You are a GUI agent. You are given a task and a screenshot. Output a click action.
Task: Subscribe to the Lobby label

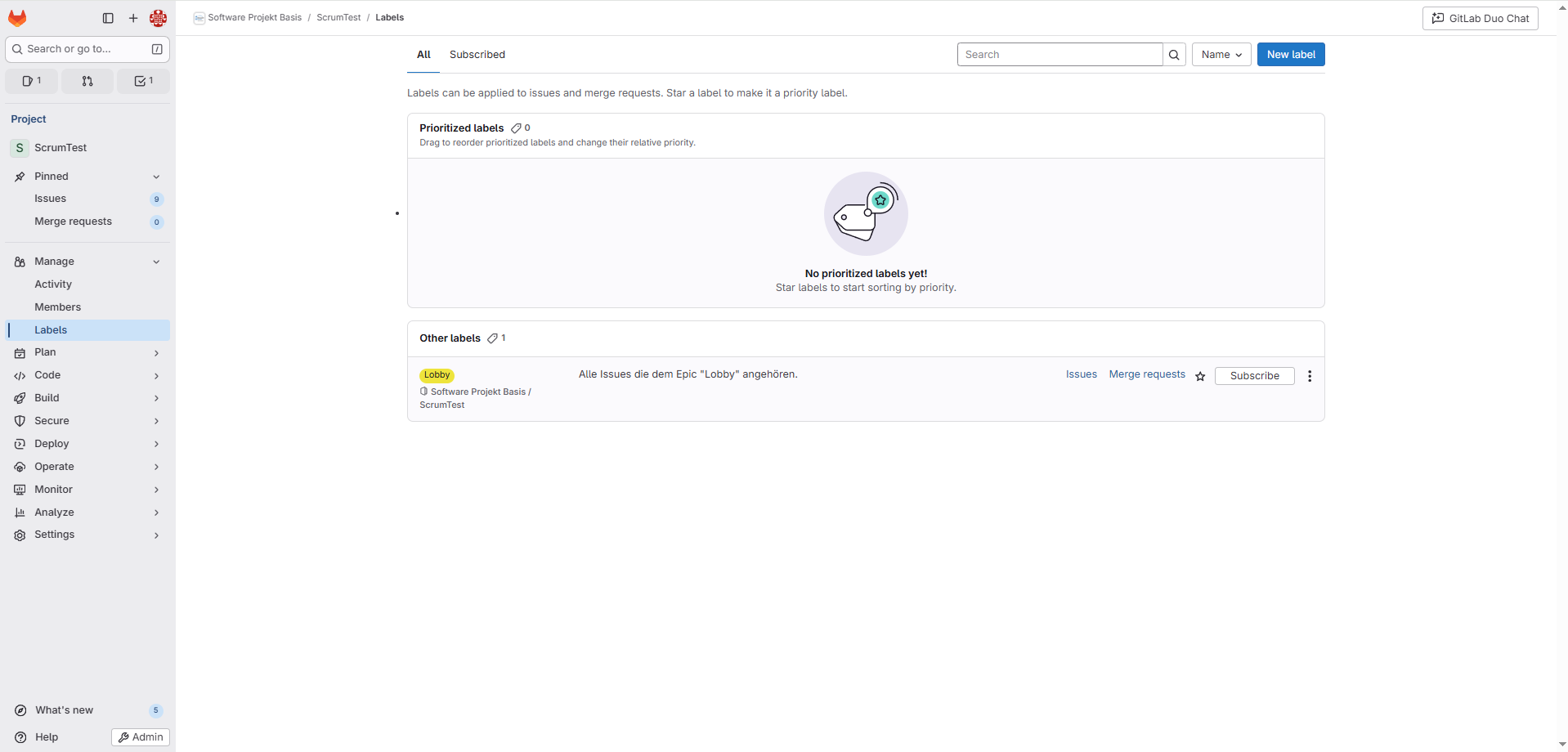[1254, 376]
